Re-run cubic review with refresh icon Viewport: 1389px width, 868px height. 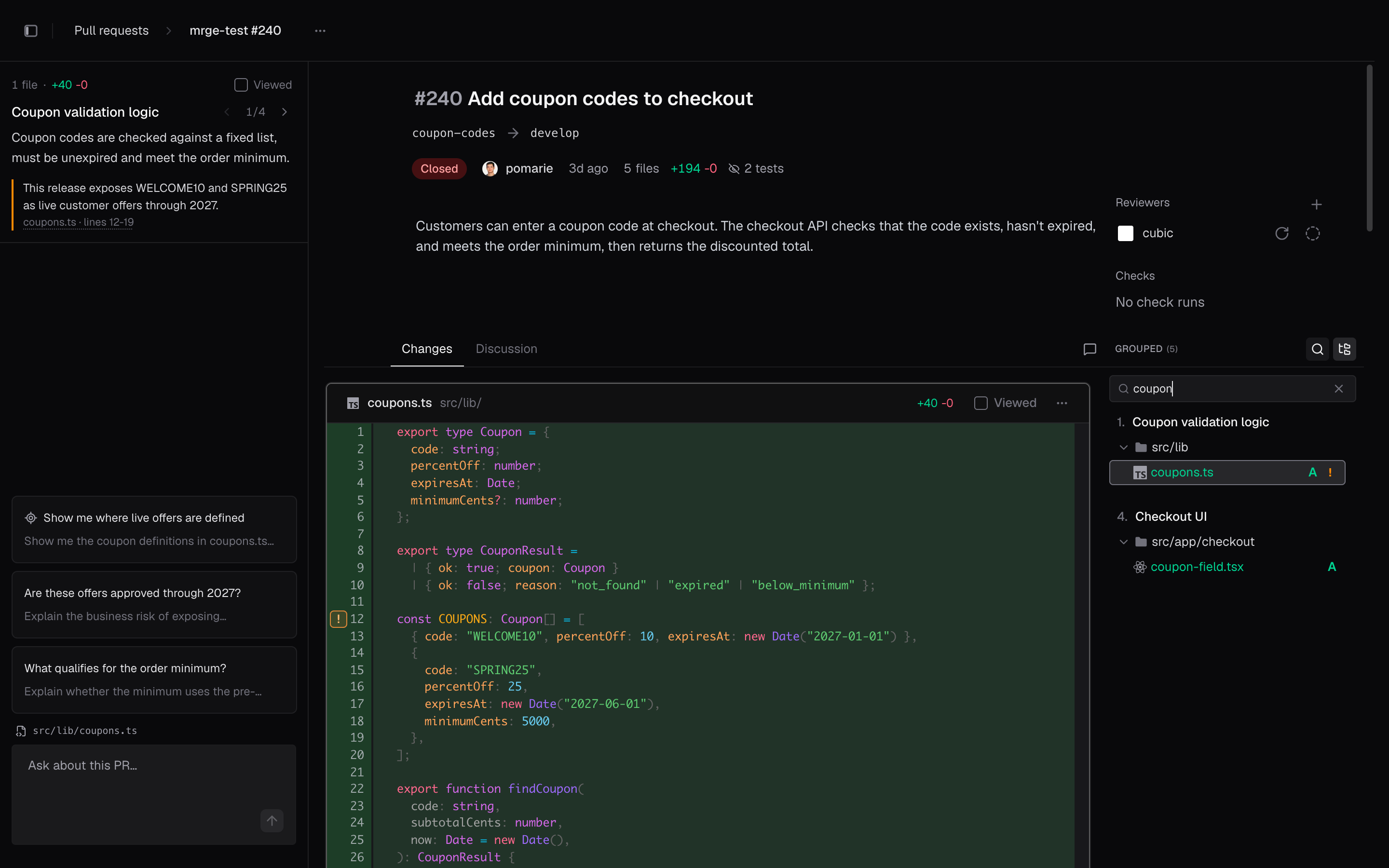1281,233
